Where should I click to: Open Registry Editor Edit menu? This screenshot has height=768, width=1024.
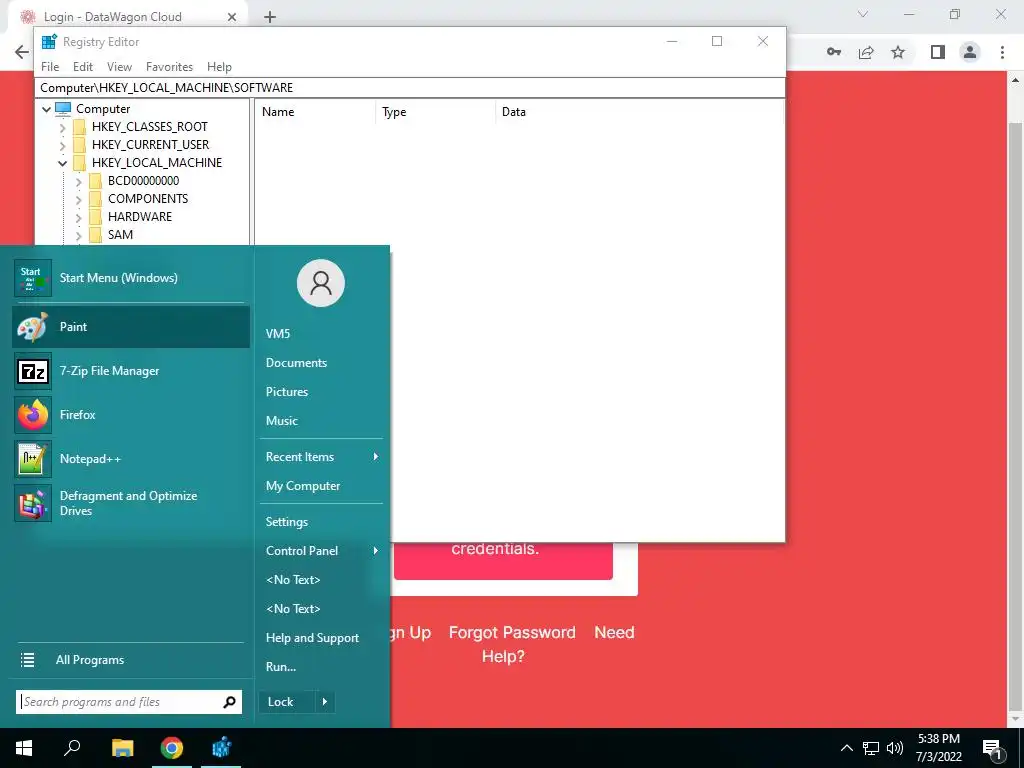pyautogui.click(x=82, y=67)
